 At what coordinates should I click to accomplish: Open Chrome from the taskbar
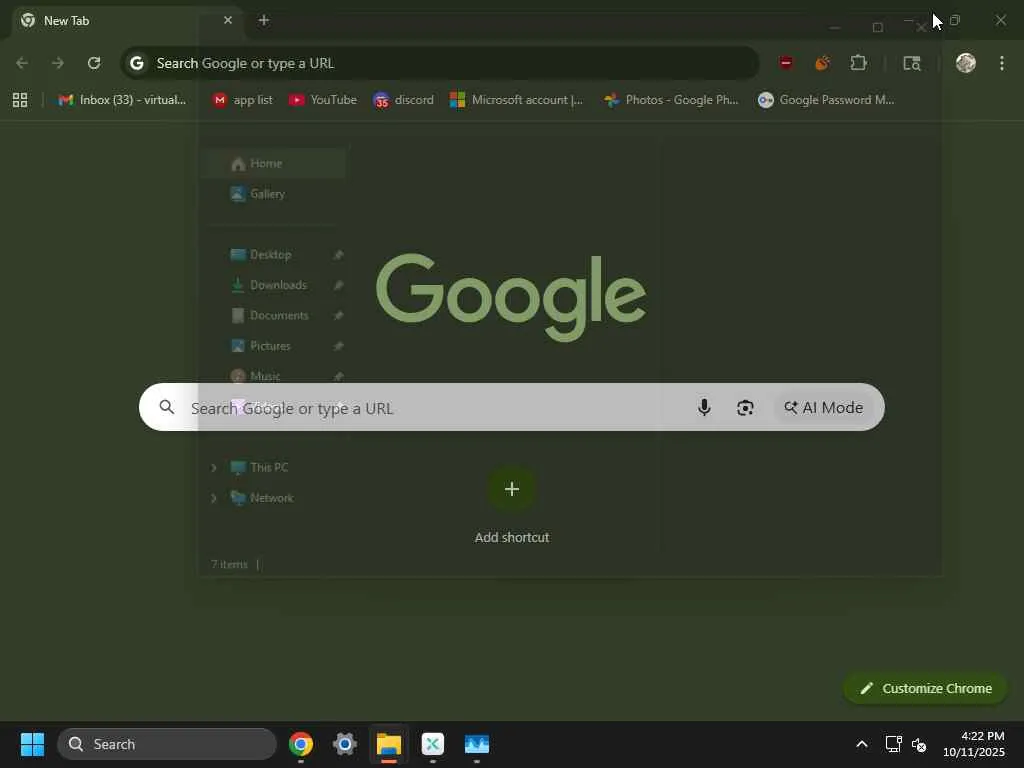pos(301,744)
